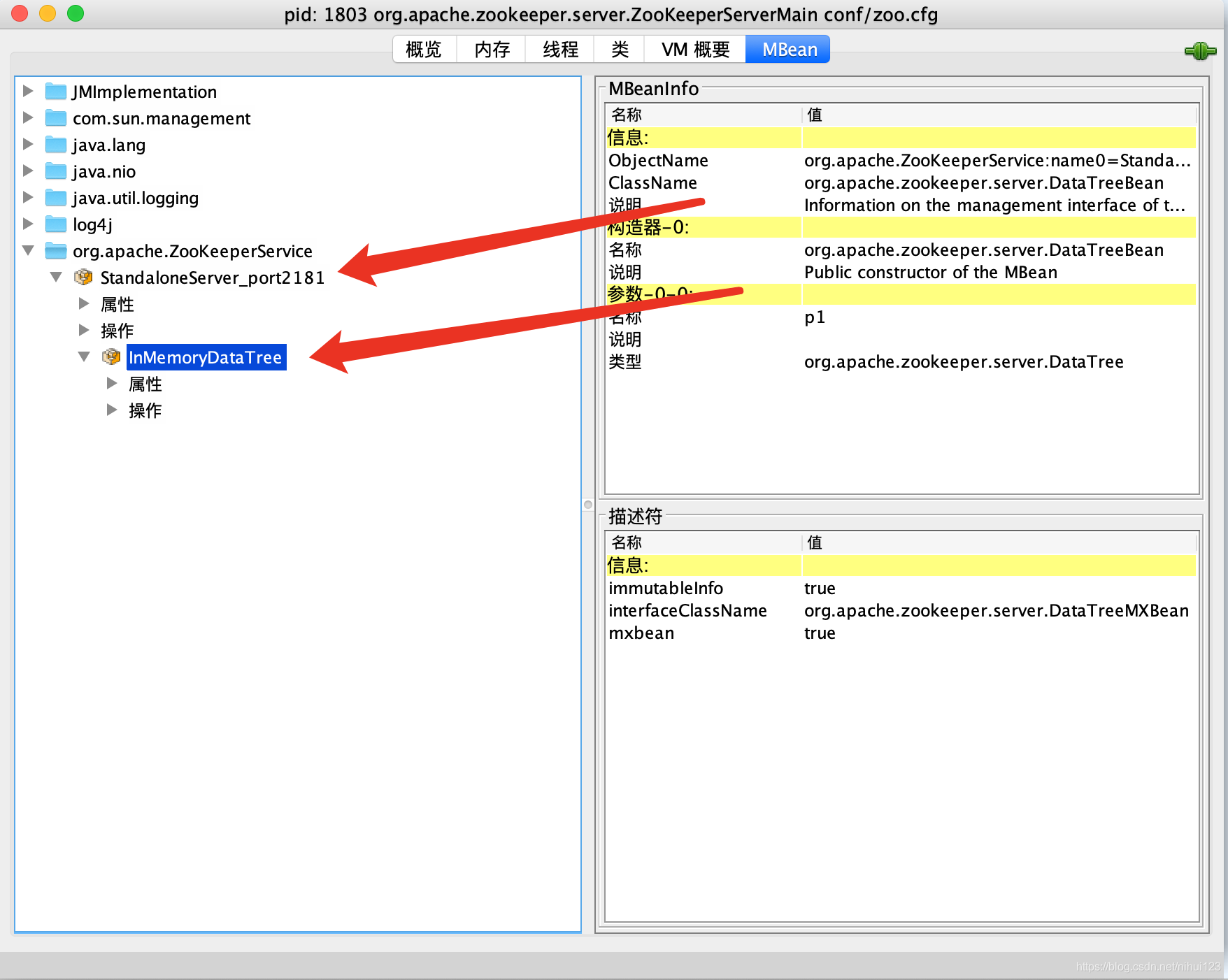The height and width of the screenshot is (980, 1228).
Task: Click the java.util.logging folder icon
Action: pyautogui.click(x=56, y=198)
